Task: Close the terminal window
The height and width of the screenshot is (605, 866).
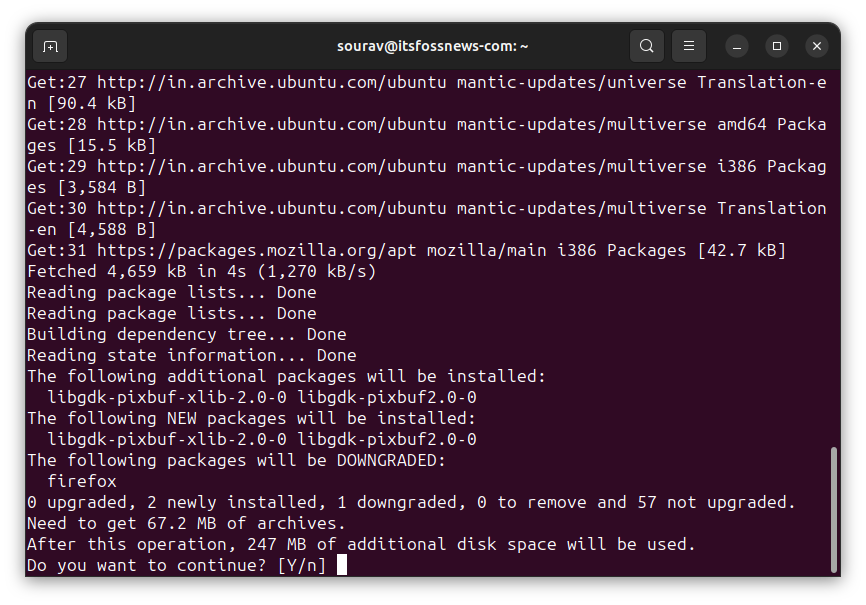Action: pyautogui.click(x=817, y=46)
